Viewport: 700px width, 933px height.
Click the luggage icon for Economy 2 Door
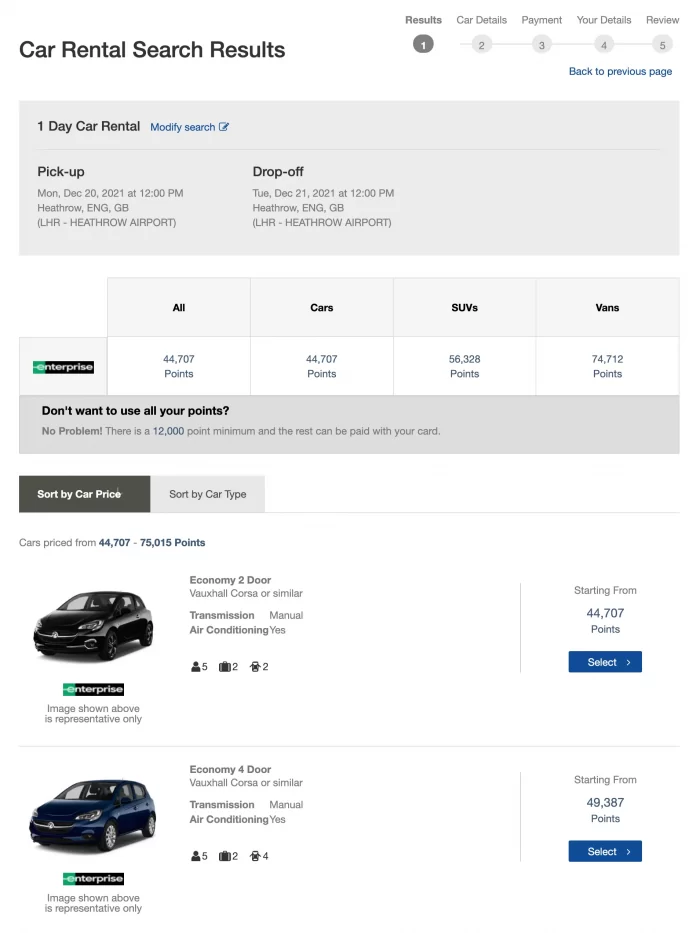tap(224, 666)
